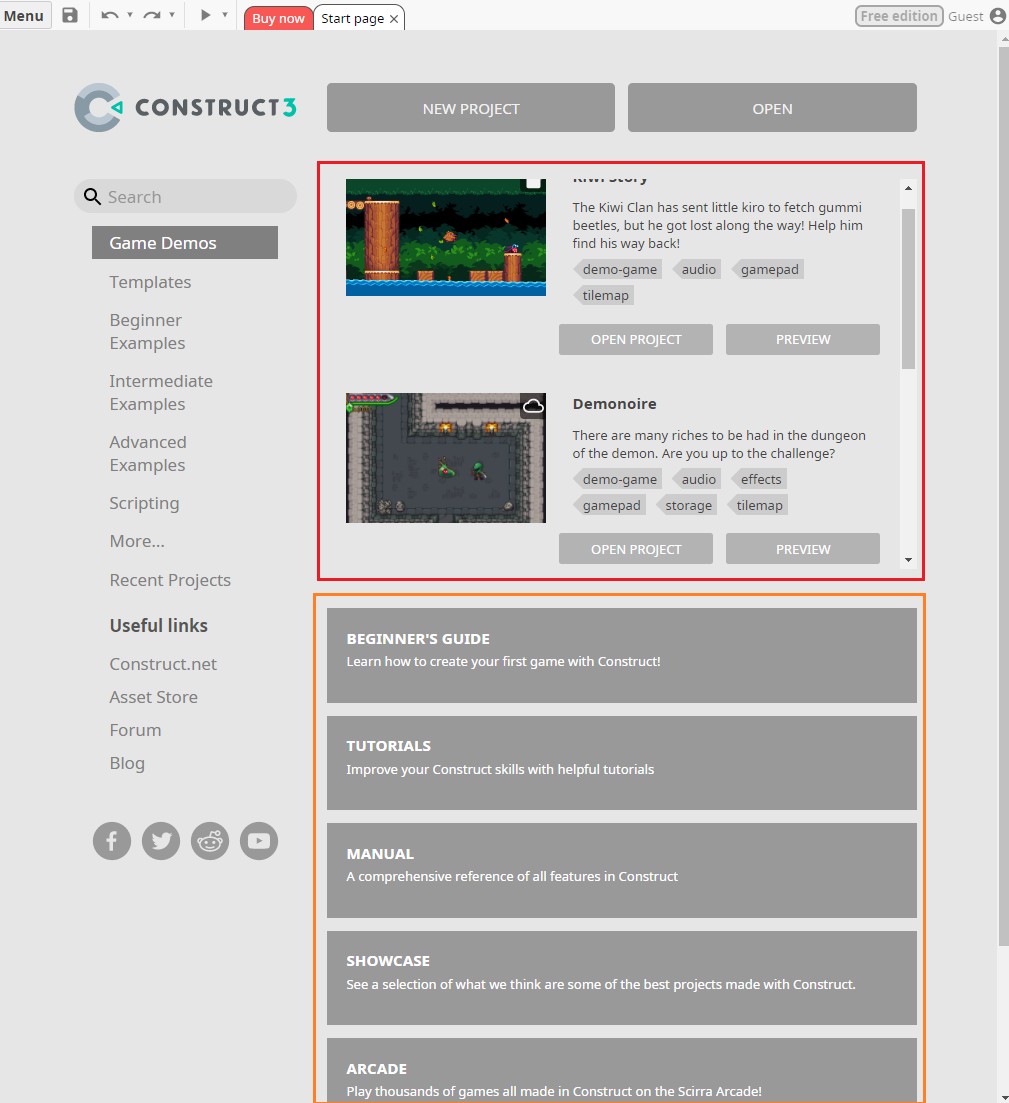Click demo list scroll up arrow

tap(908, 188)
